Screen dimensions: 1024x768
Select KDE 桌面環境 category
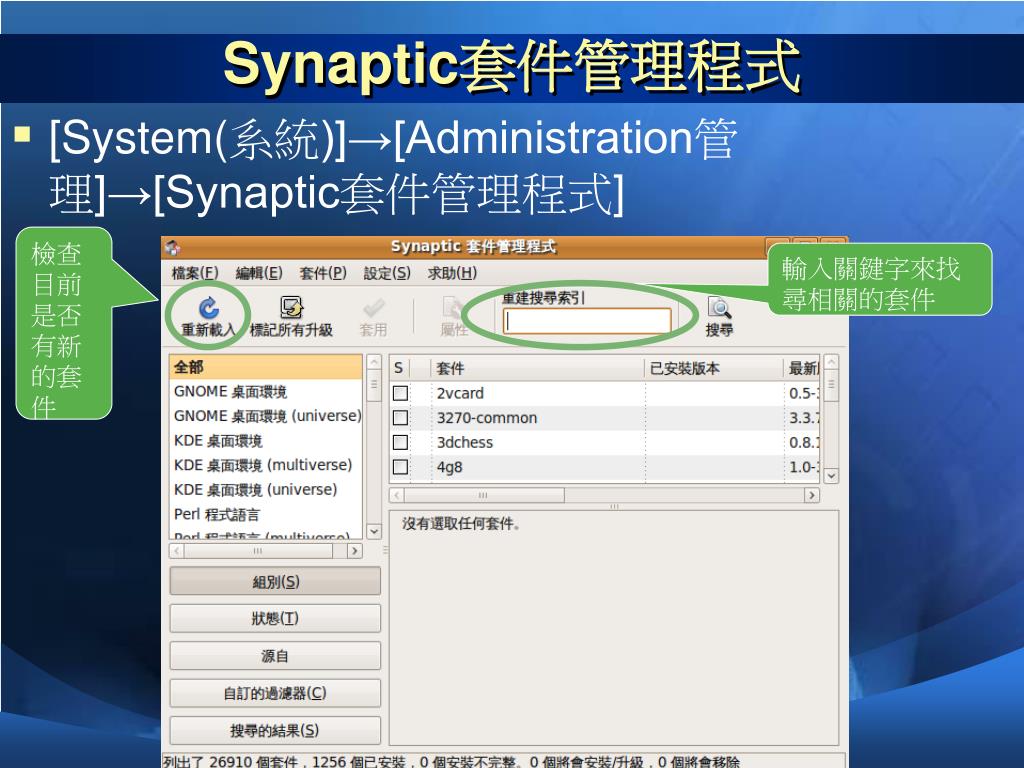click(x=266, y=441)
